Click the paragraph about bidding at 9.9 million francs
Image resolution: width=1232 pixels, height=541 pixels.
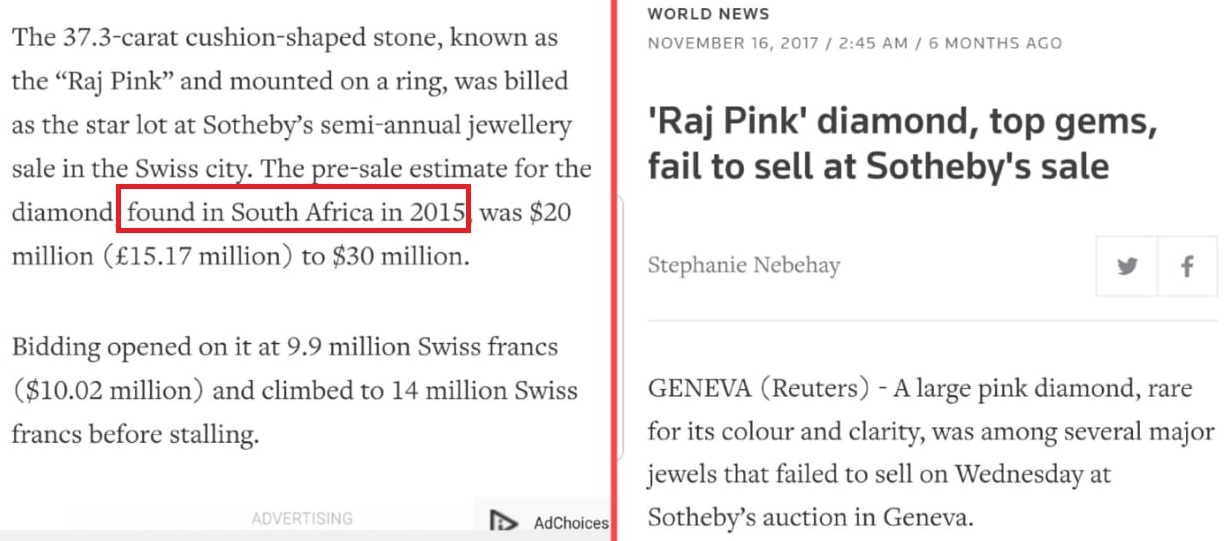pos(295,391)
